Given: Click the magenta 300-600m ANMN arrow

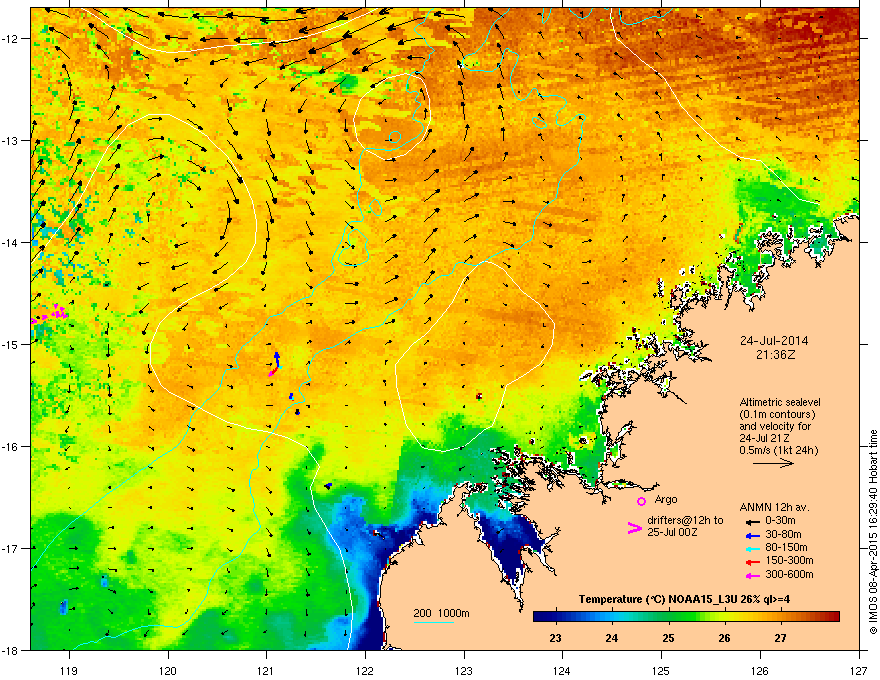Looking at the screenshot, I should tap(752, 575).
